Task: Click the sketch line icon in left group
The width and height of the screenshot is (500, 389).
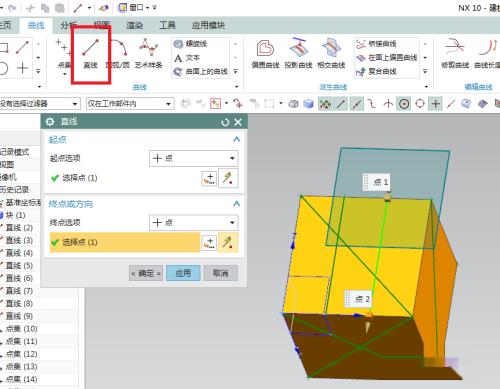Action: coord(22,47)
